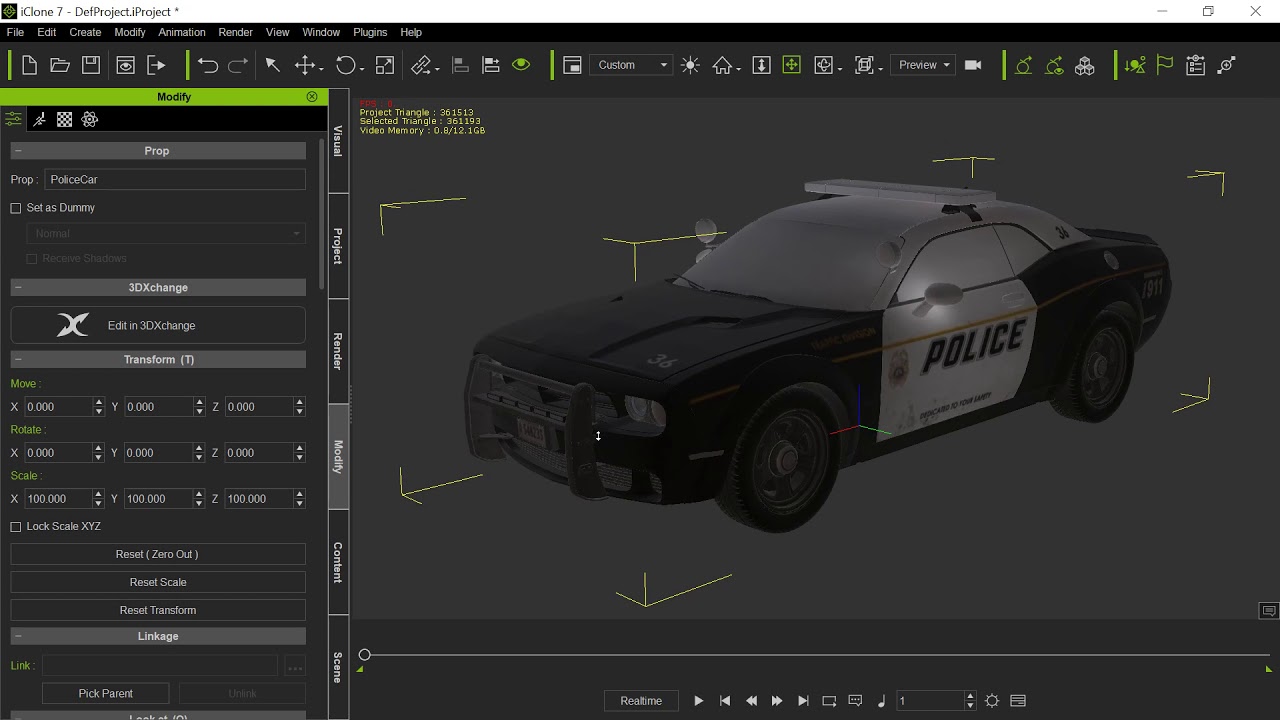Click the music note icon in playback bar
Viewport: 1280px width, 720px height.
pyautogui.click(x=881, y=701)
